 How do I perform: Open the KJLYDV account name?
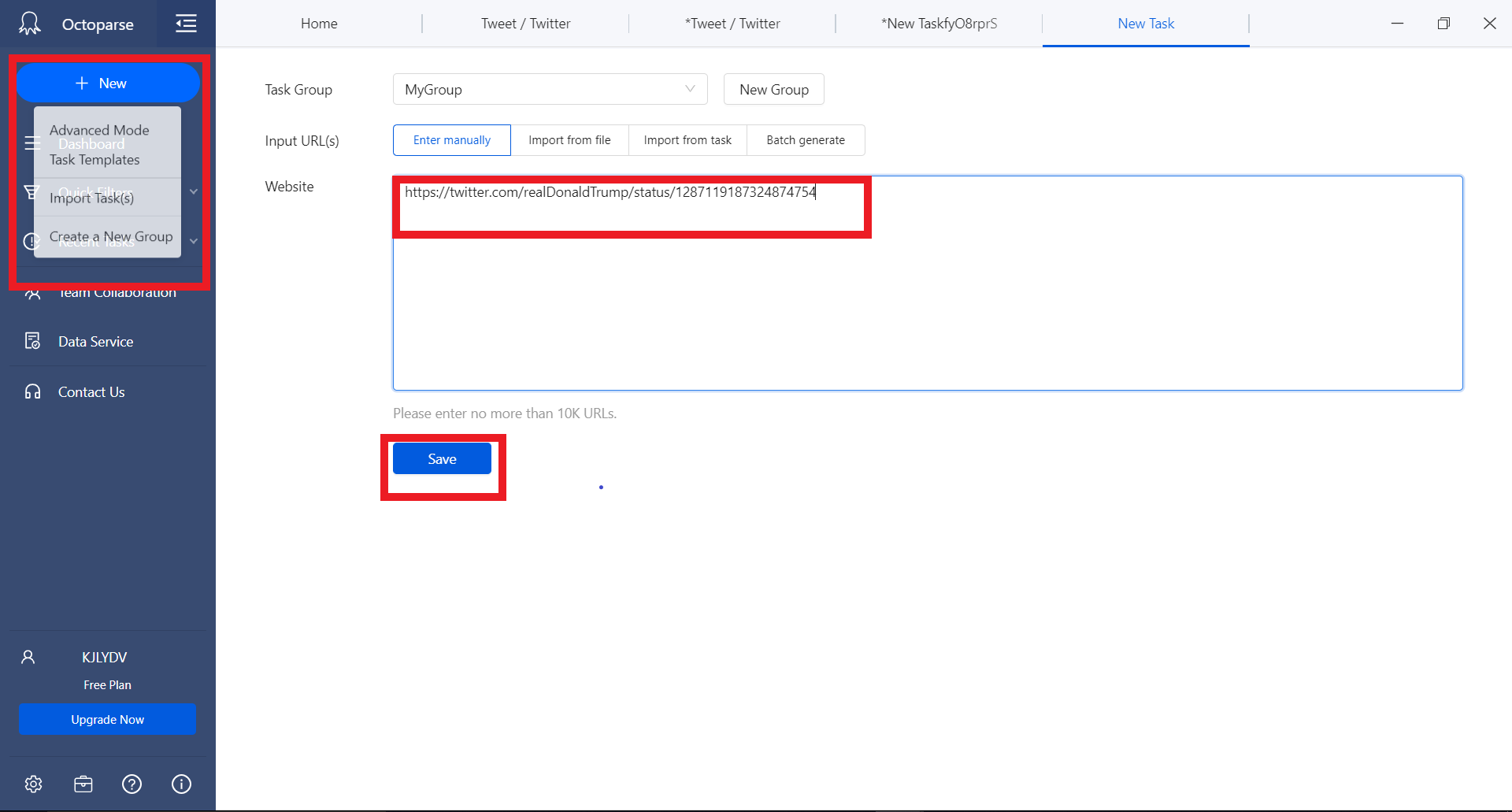pyautogui.click(x=104, y=658)
